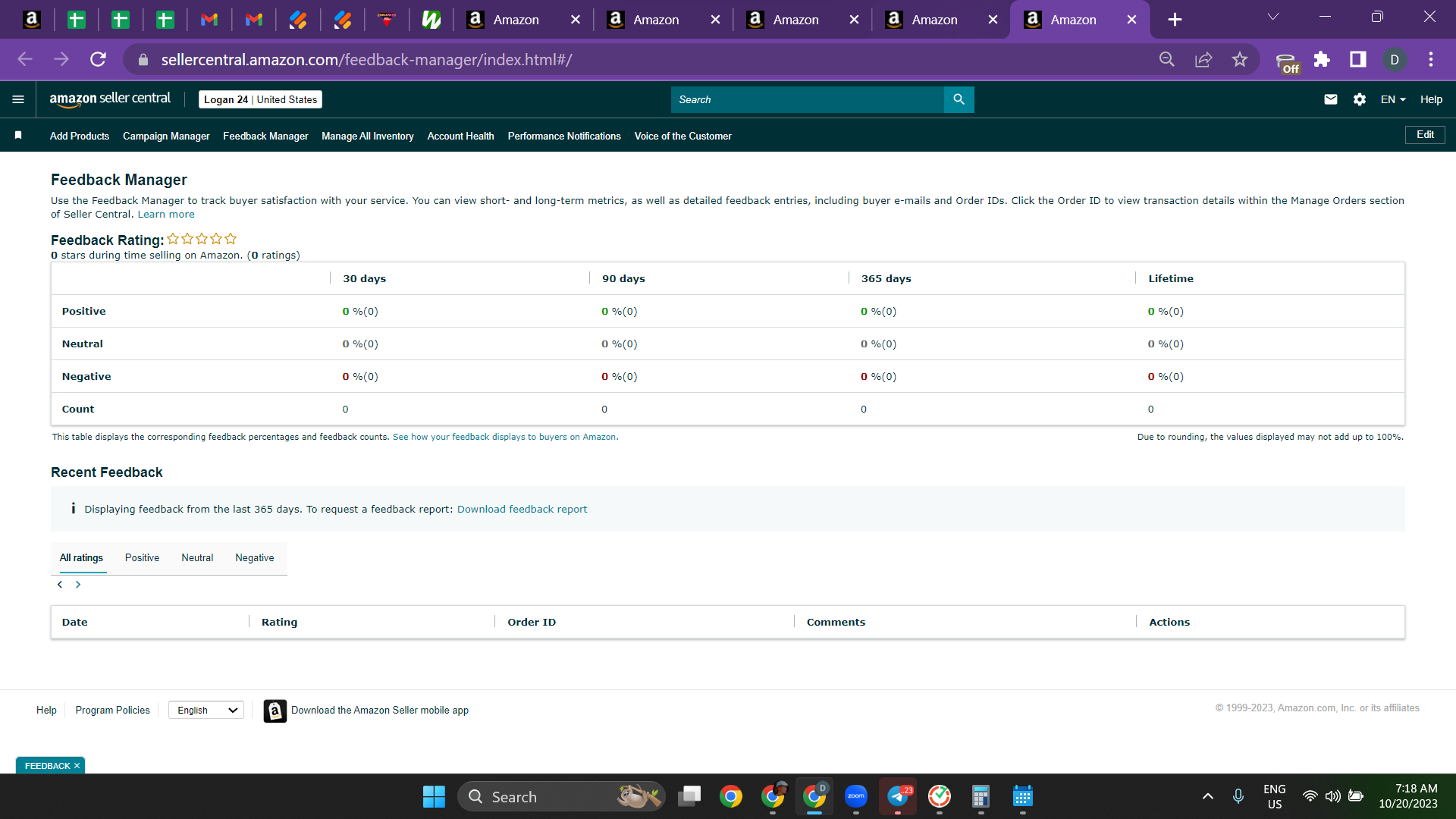This screenshot has width=1456, height=819.
Task: Expand the Chrome tab search chevron
Action: pyautogui.click(x=1273, y=17)
